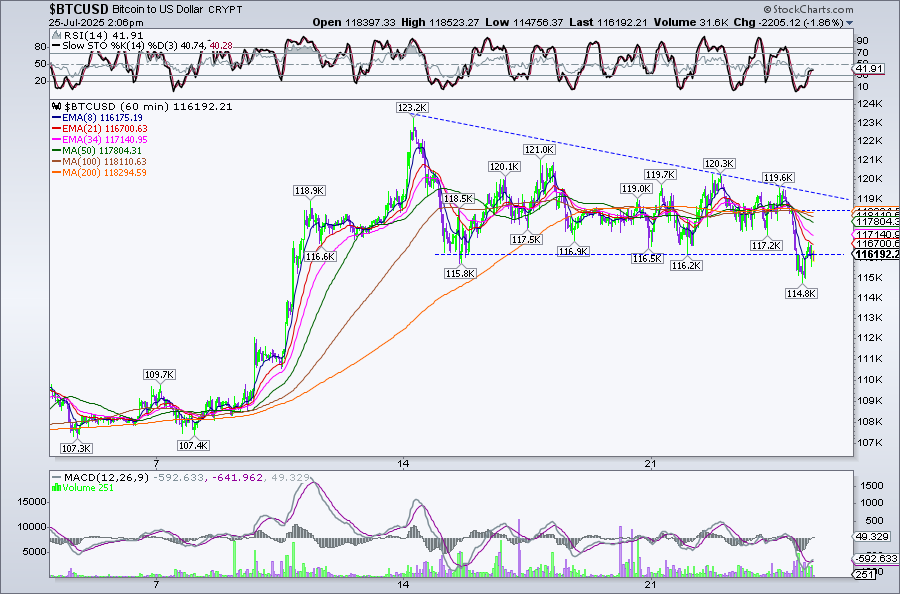Screen dimensions: 900x594
Task: Select the EMA(21) 116700.63 legend entry
Action: click(x=99, y=129)
